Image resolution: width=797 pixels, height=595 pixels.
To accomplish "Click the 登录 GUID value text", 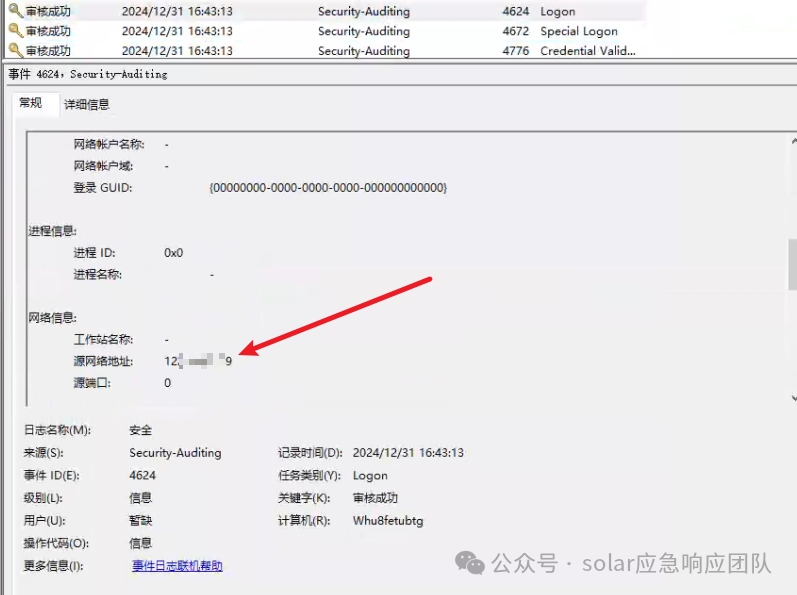I will 328,188.
